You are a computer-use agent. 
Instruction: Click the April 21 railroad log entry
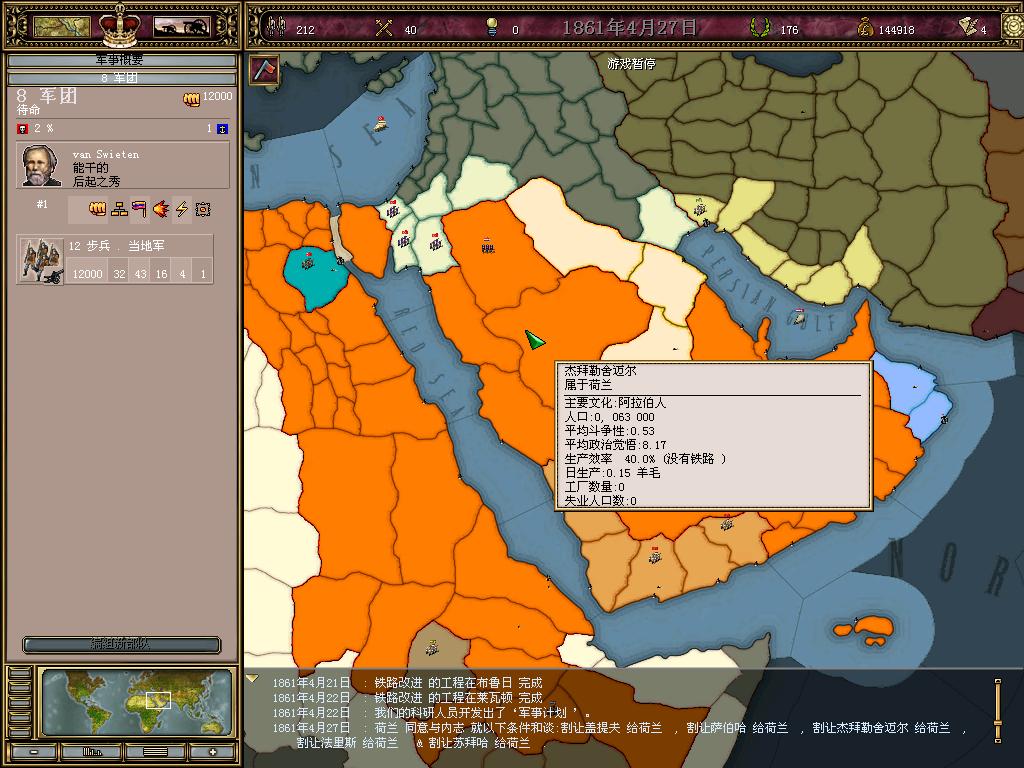coord(408,683)
